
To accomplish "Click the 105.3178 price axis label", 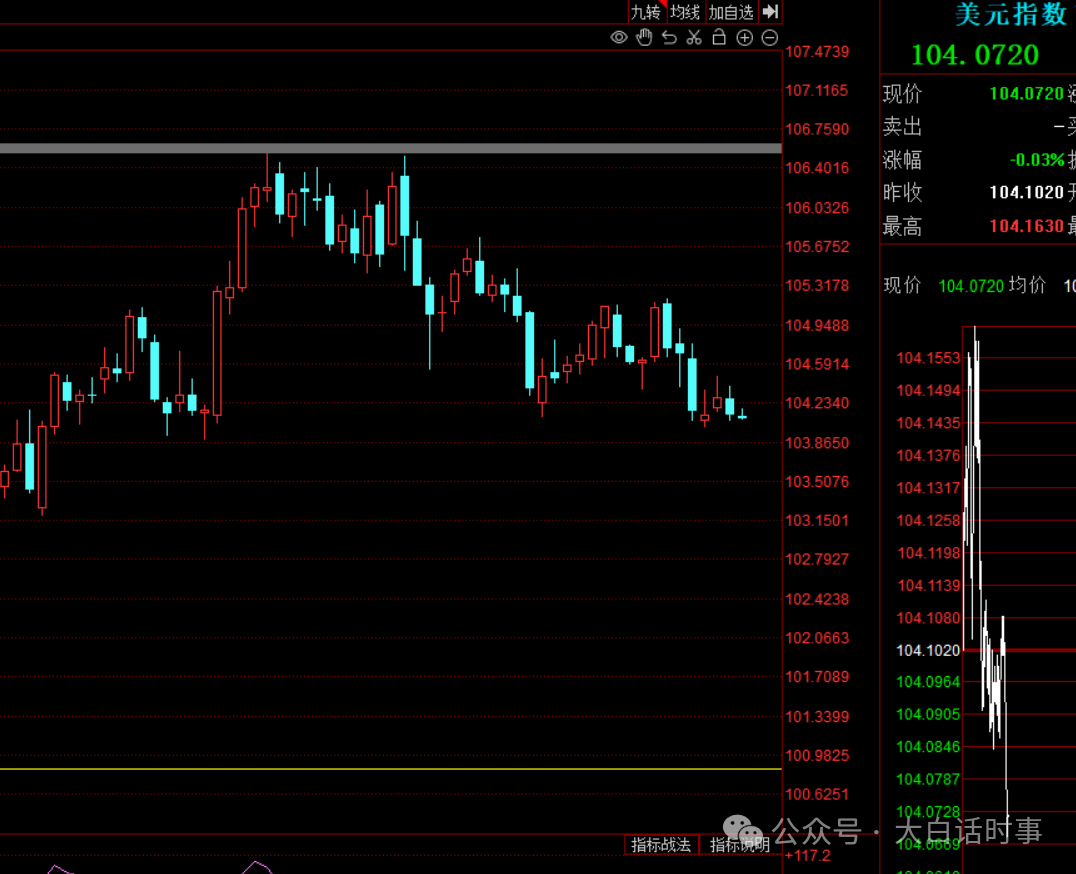I will (x=817, y=285).
